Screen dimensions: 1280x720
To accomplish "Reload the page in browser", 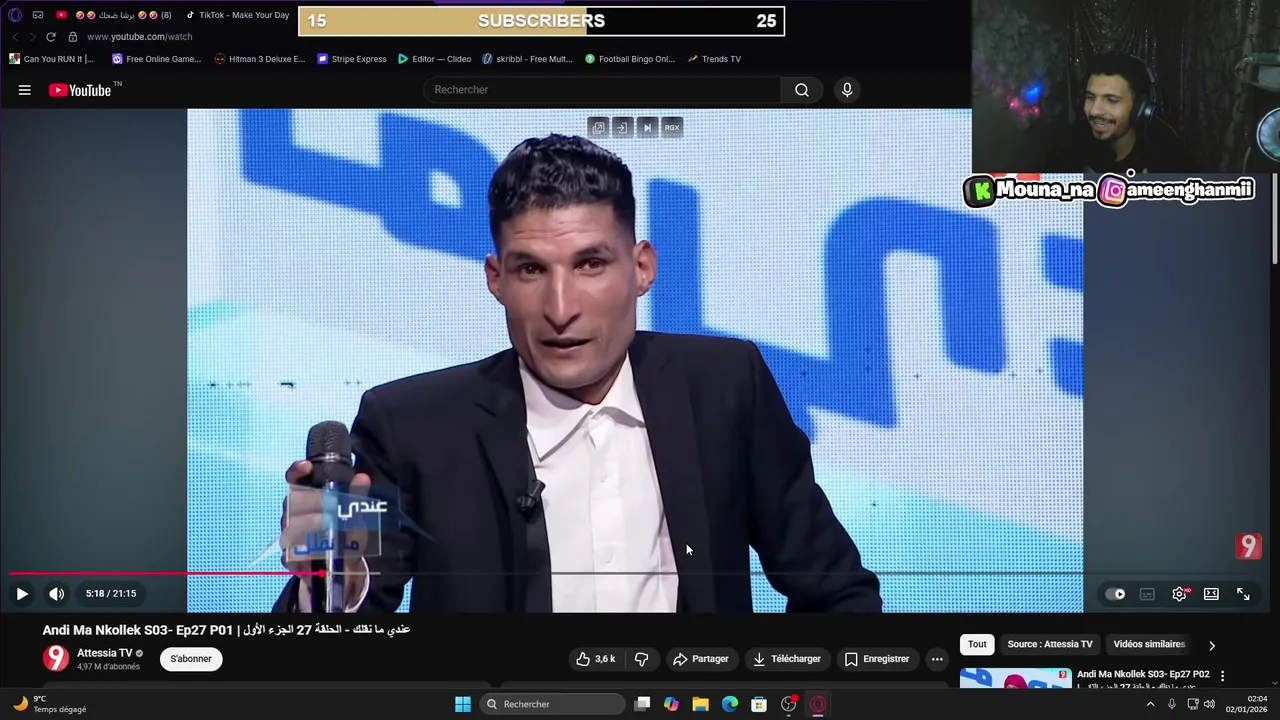I will pos(51,37).
